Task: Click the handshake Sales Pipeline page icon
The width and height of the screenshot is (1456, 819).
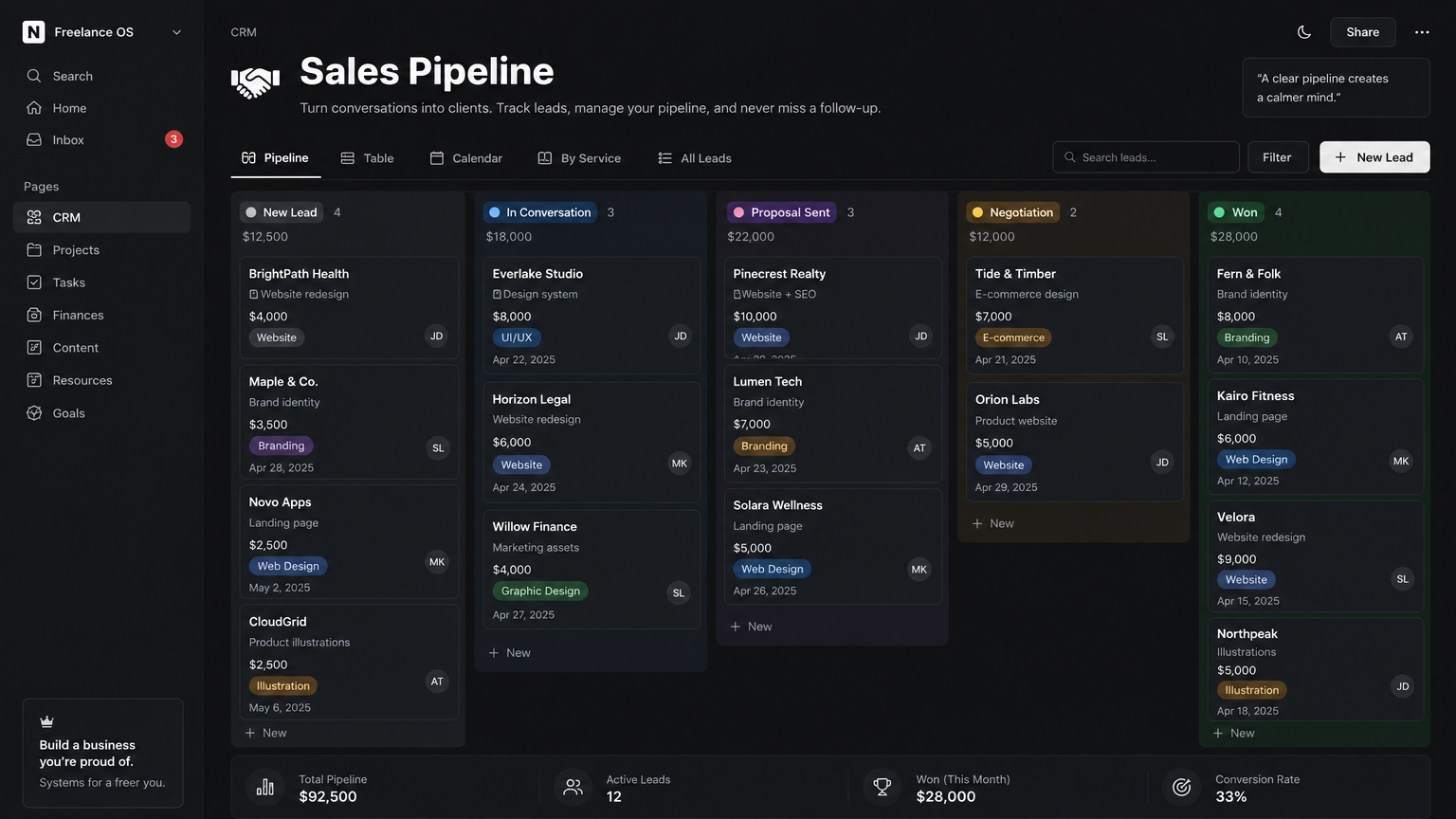Action: (255, 82)
